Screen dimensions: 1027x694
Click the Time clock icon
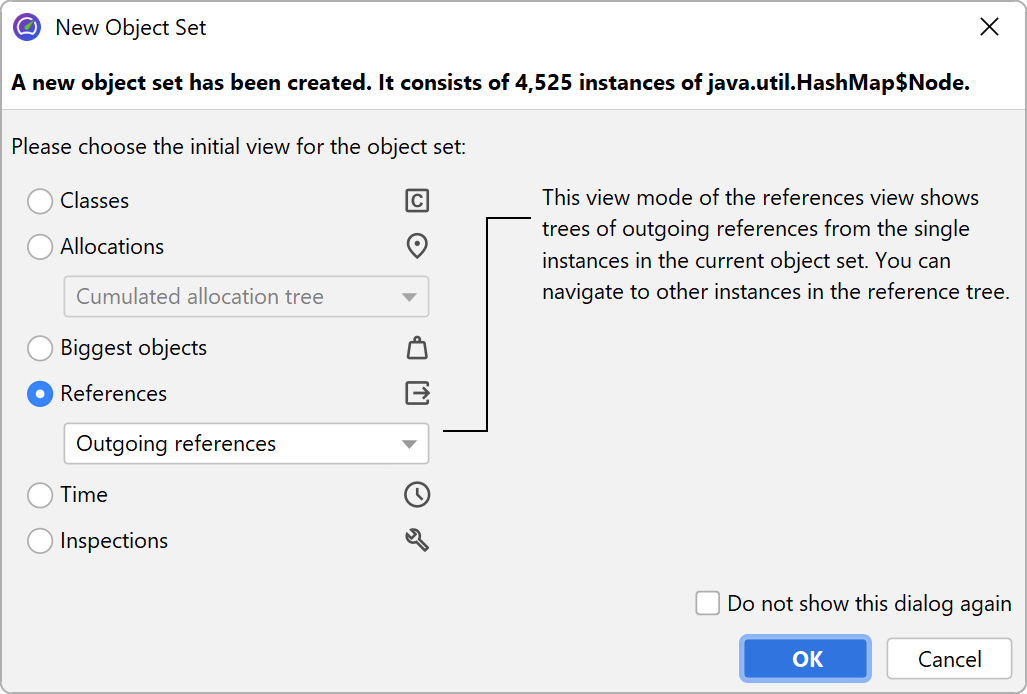[x=417, y=494]
